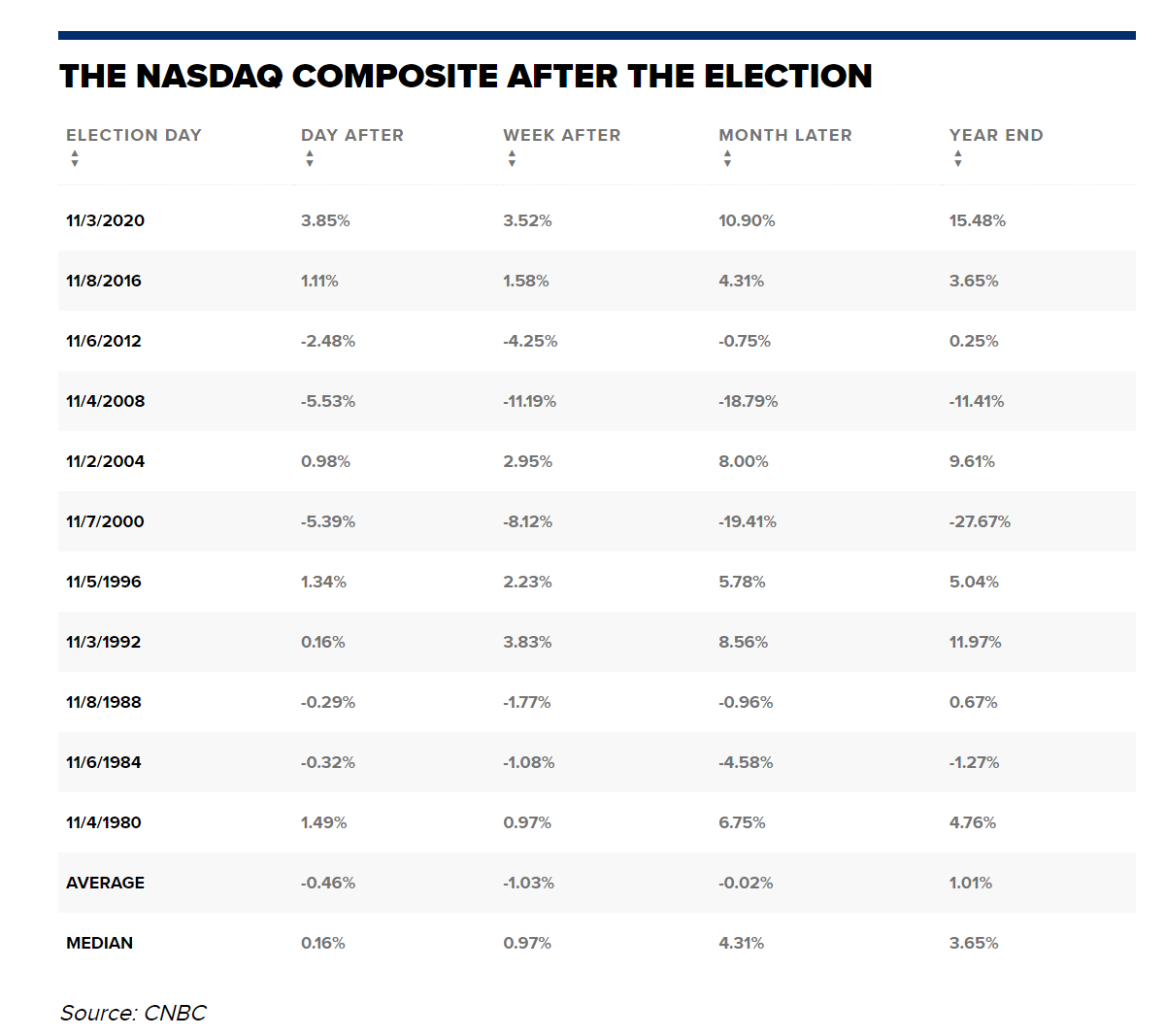Click the MEDIAN row label
Screen dimensions: 1166x1036
[x=99, y=943]
